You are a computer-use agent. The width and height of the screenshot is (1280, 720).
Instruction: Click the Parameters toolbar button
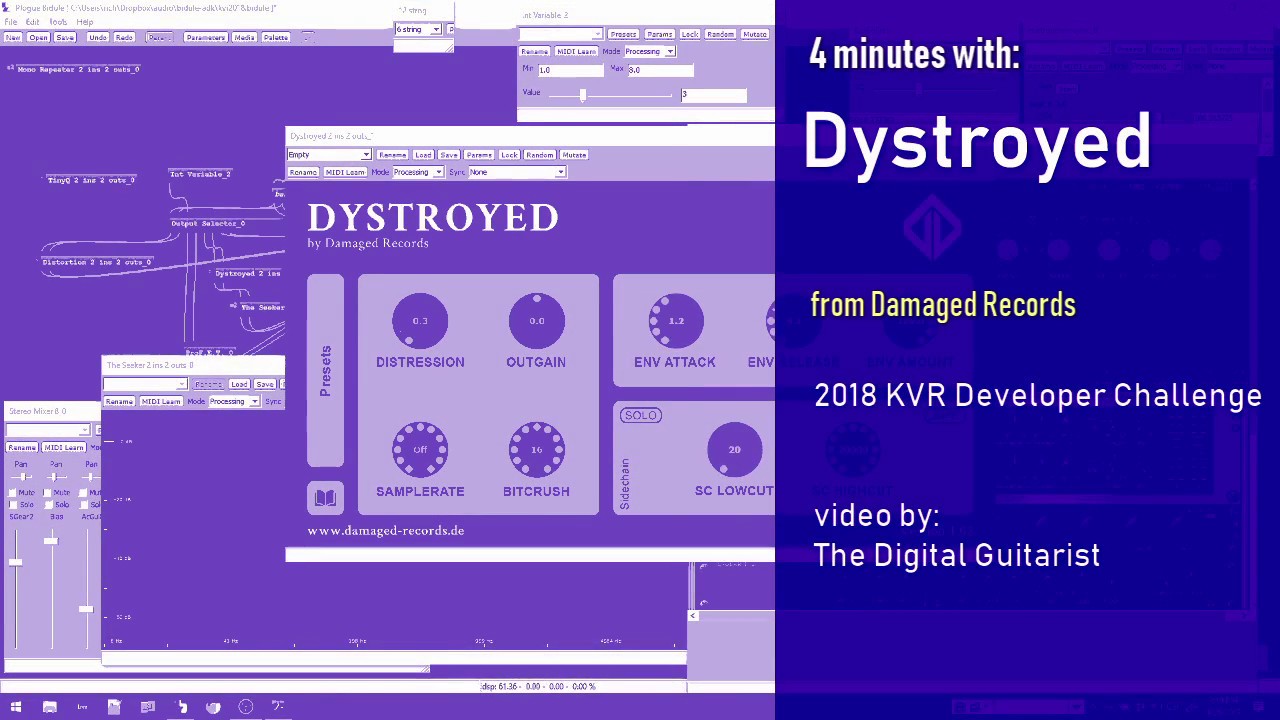coord(205,37)
